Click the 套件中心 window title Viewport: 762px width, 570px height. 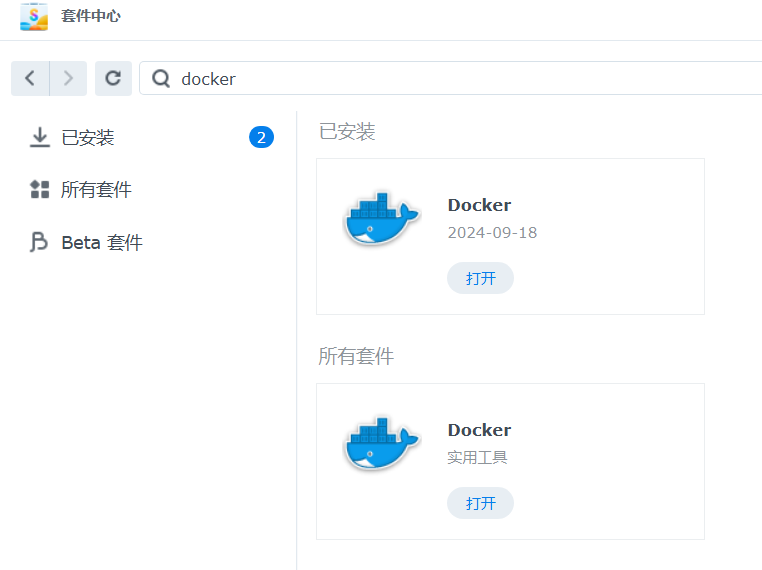tap(91, 16)
